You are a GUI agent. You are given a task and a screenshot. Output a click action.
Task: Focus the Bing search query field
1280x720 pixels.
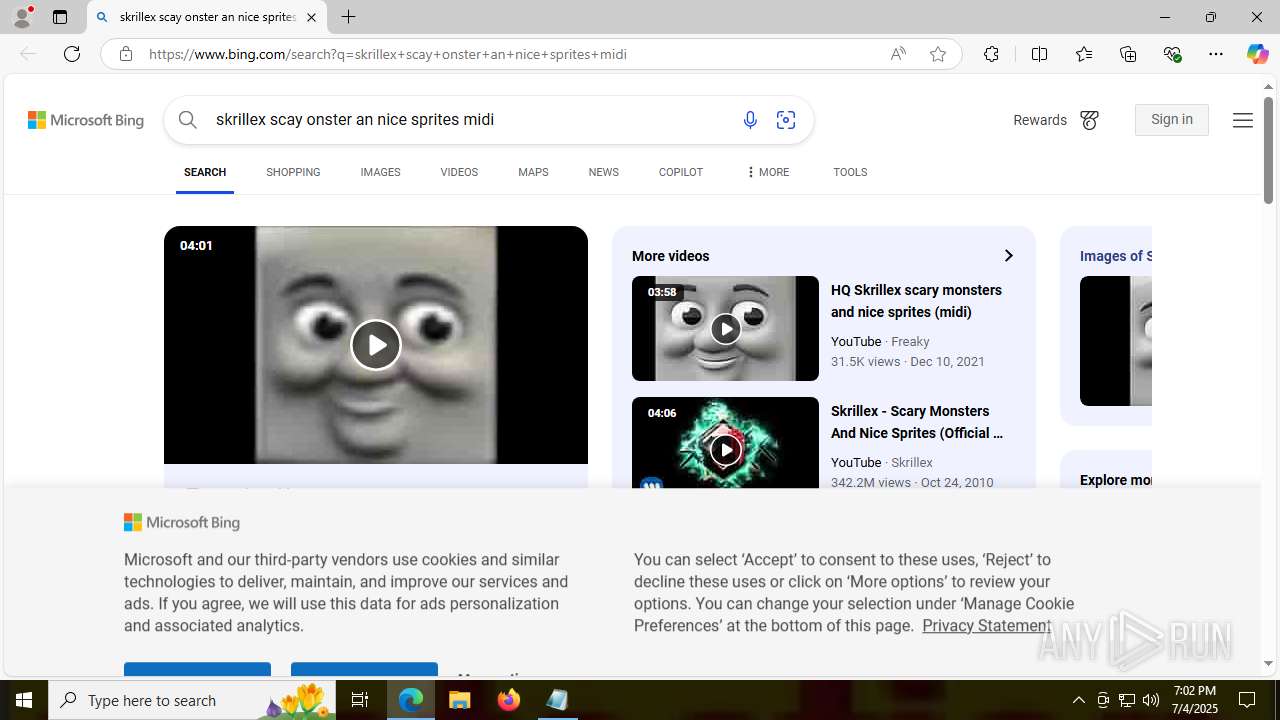470,120
